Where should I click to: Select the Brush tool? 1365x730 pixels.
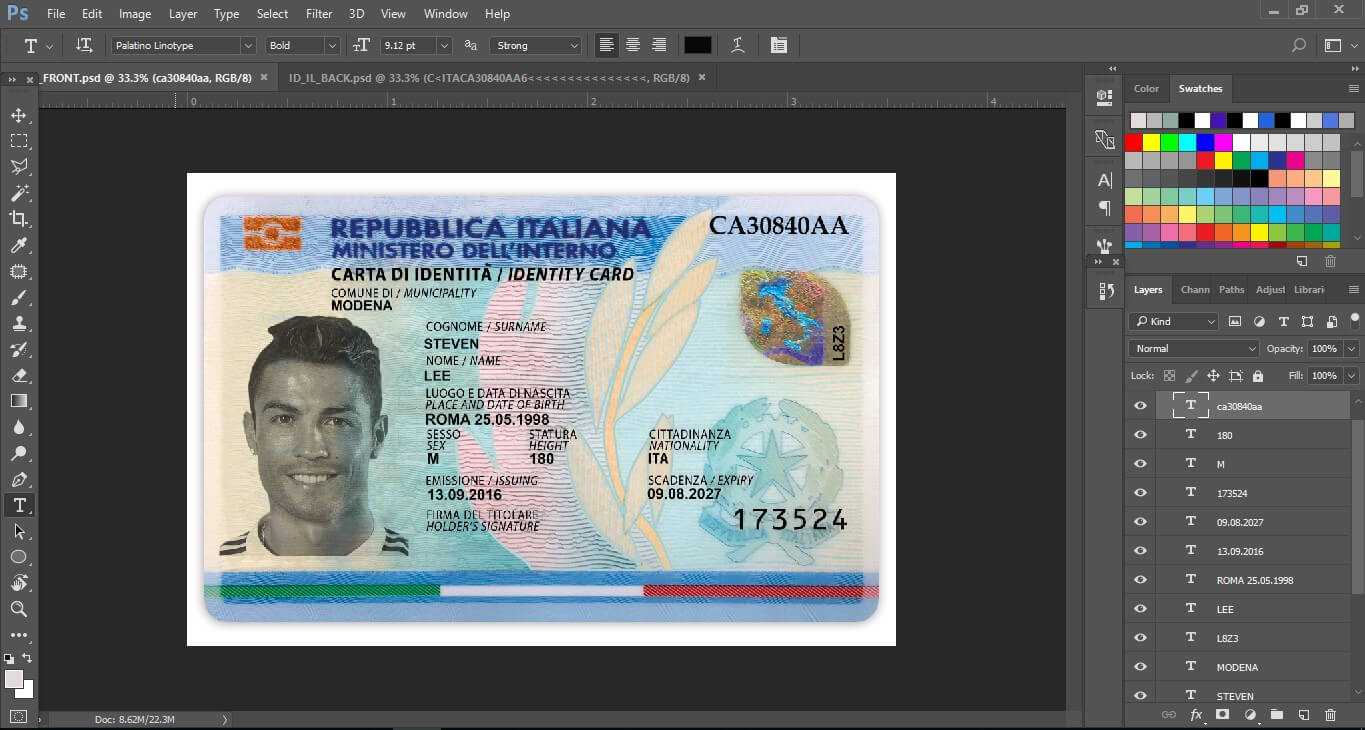click(x=19, y=298)
